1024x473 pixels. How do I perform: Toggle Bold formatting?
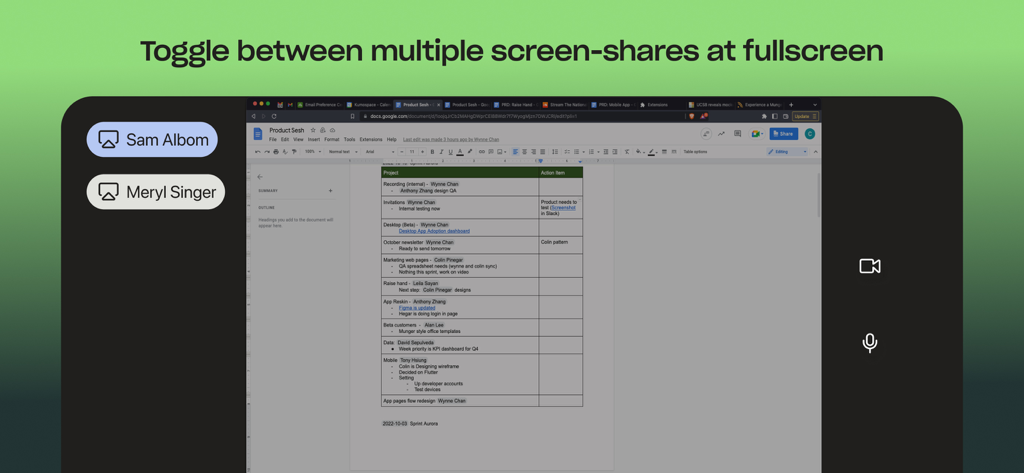[432, 152]
